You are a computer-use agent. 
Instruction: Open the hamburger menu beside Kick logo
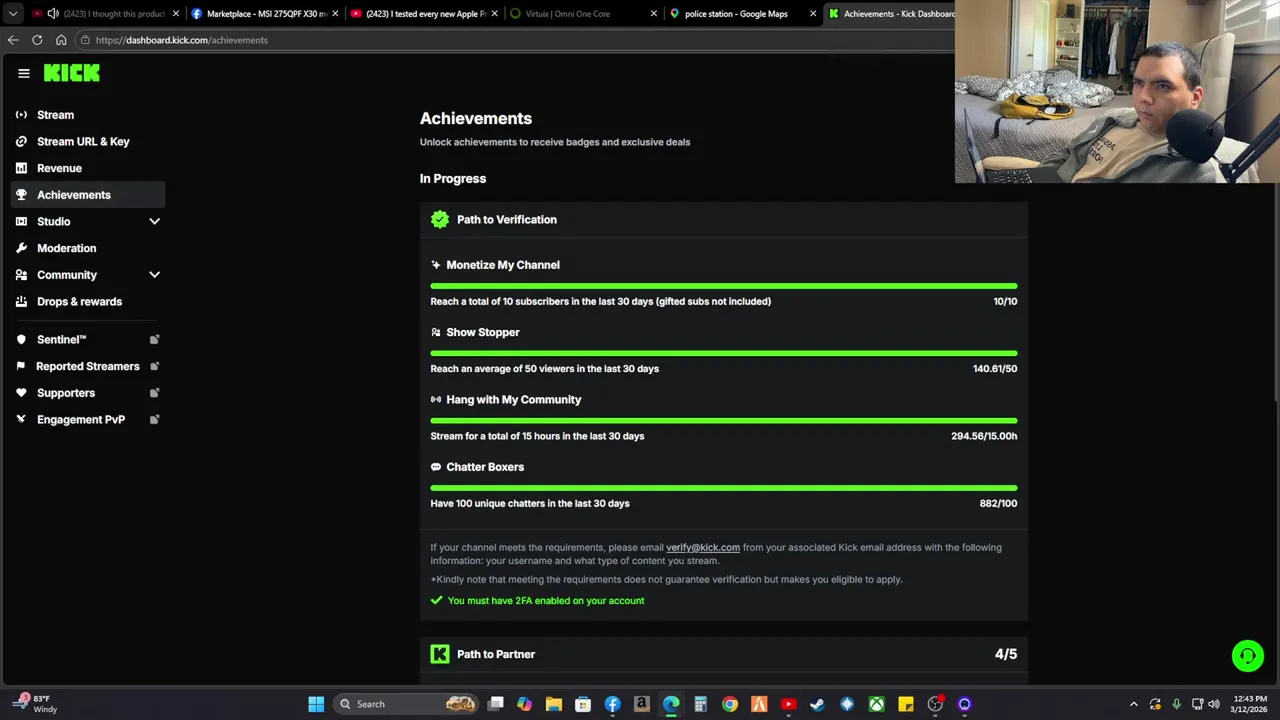tap(24, 73)
